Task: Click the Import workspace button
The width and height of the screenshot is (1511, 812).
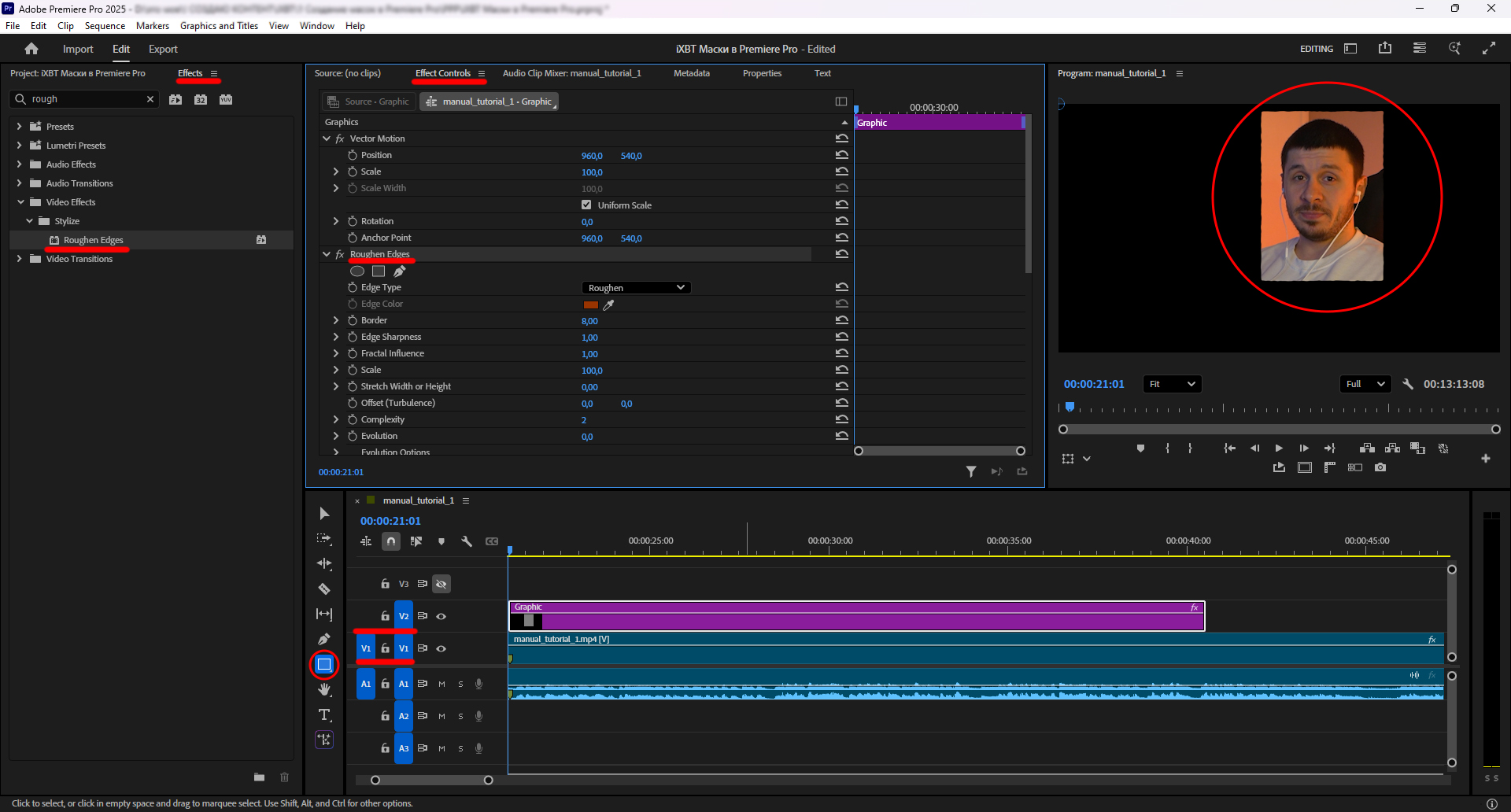Action: 78,49
